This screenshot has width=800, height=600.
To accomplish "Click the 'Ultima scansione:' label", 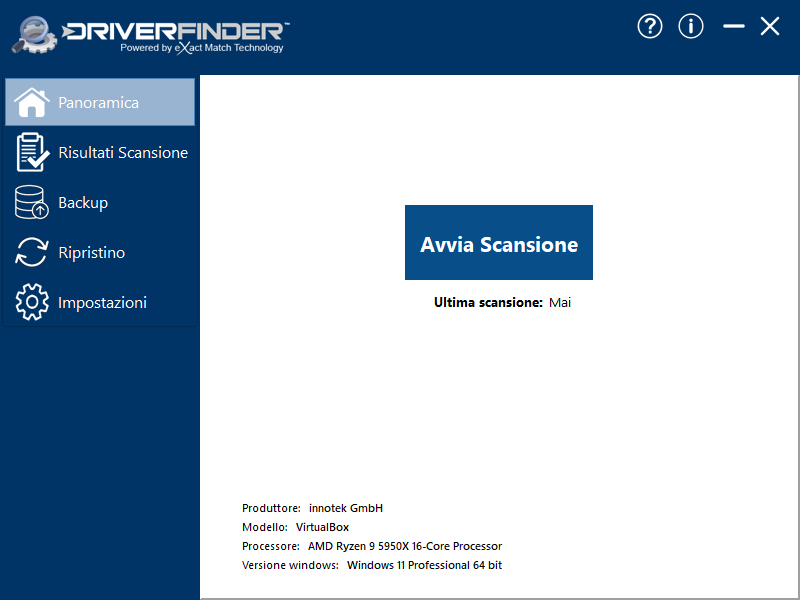I will (488, 303).
